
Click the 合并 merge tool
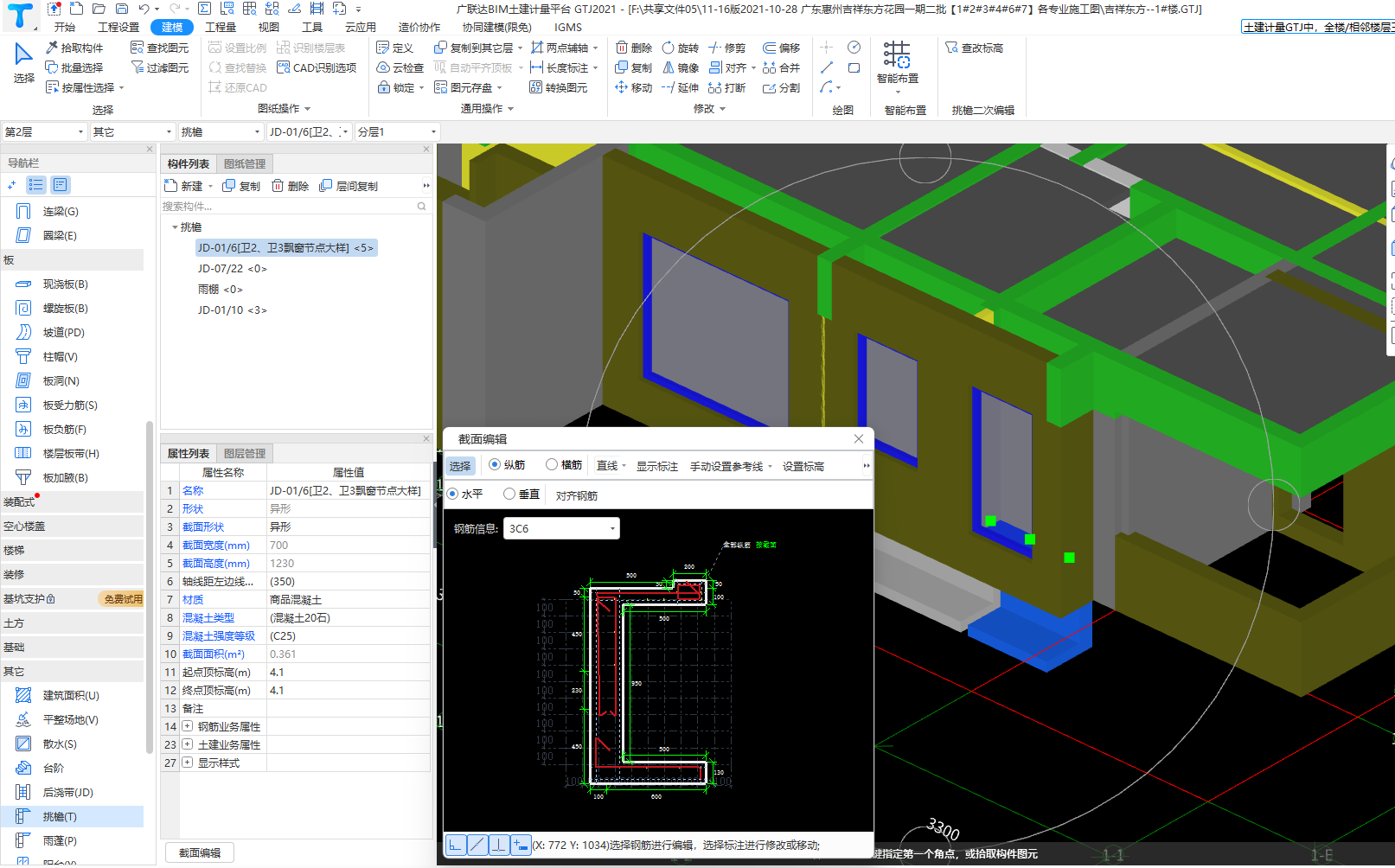[x=782, y=67]
